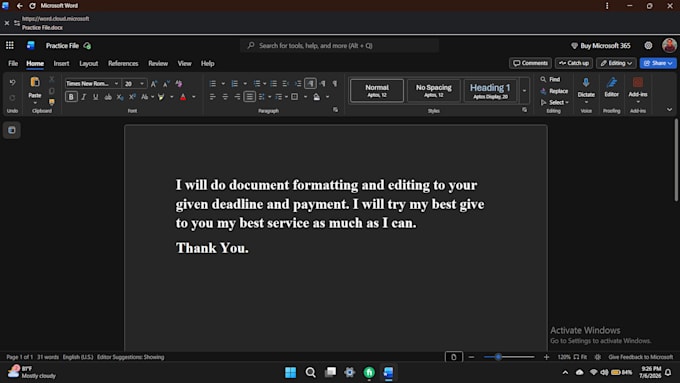Expand the numbering list dropdown arrow

click(x=245, y=84)
